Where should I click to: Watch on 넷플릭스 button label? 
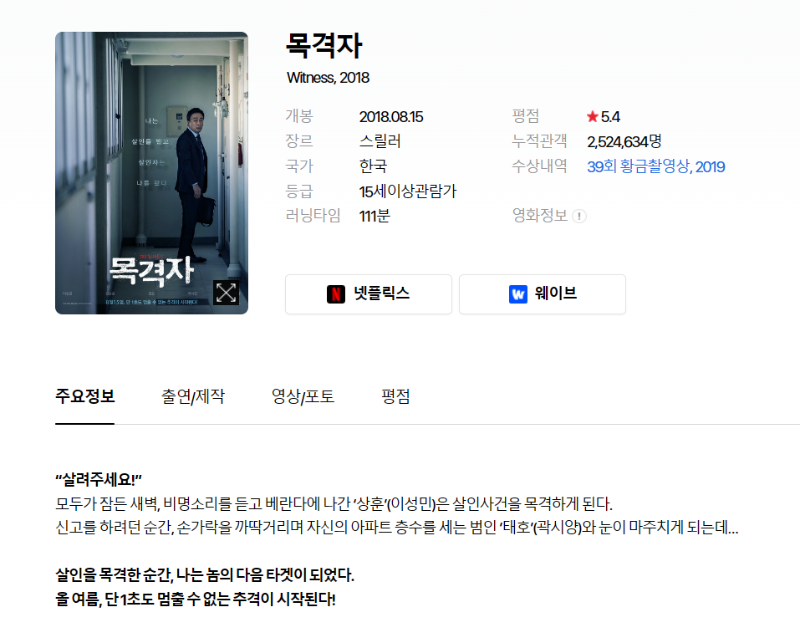[x=382, y=293]
